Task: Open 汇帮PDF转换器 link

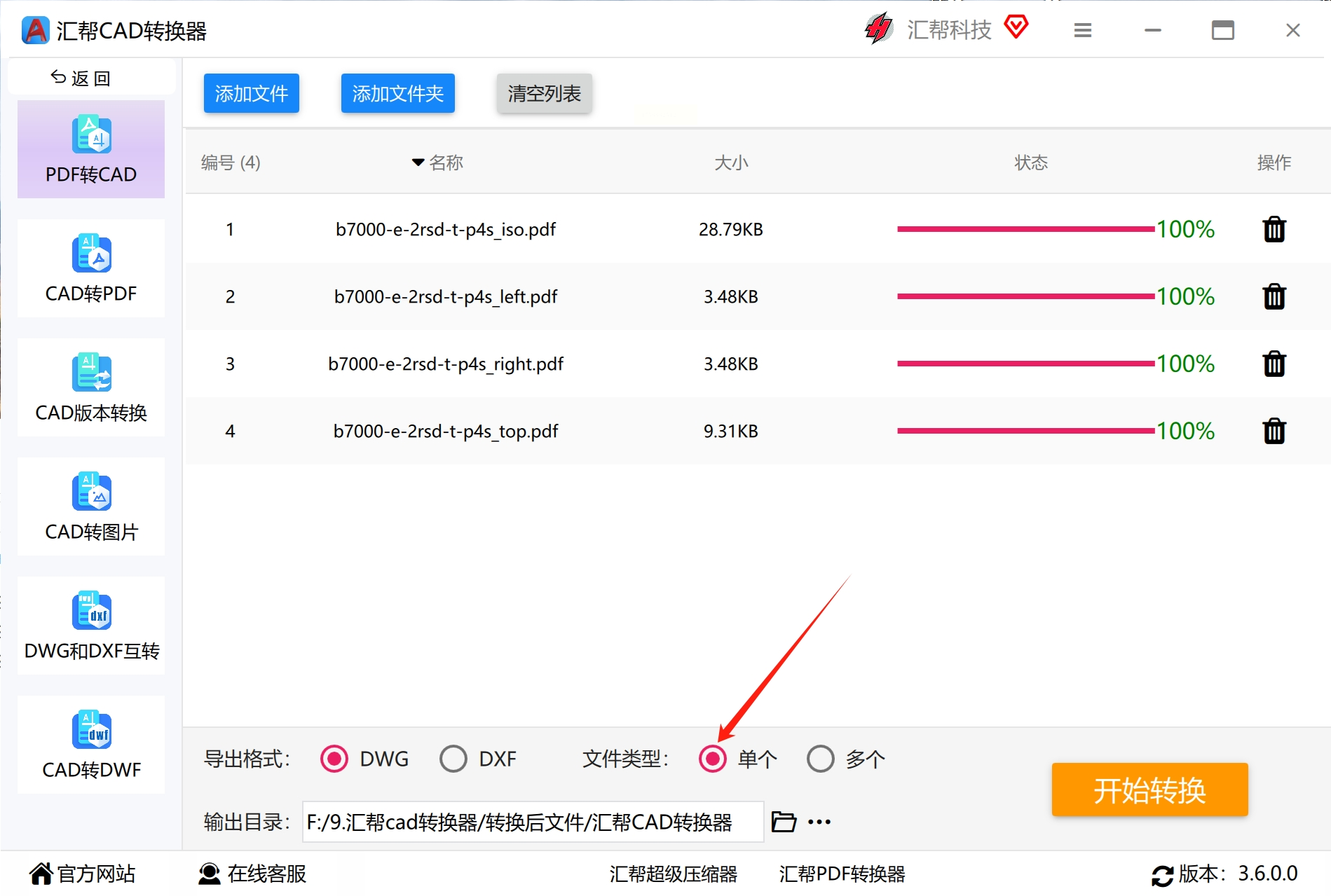Action: click(x=842, y=874)
